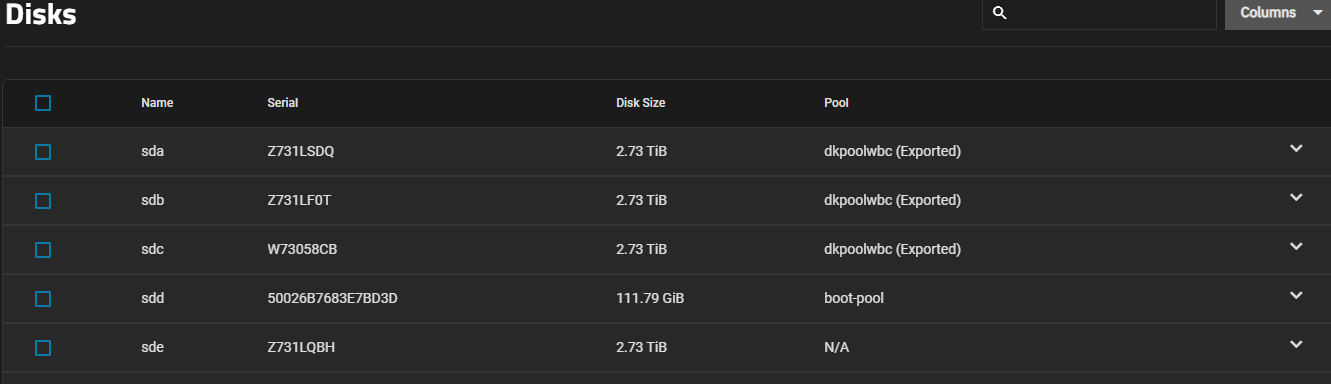Toggle the select-all disks checkbox
Image resolution: width=1331 pixels, height=384 pixels.
click(43, 103)
